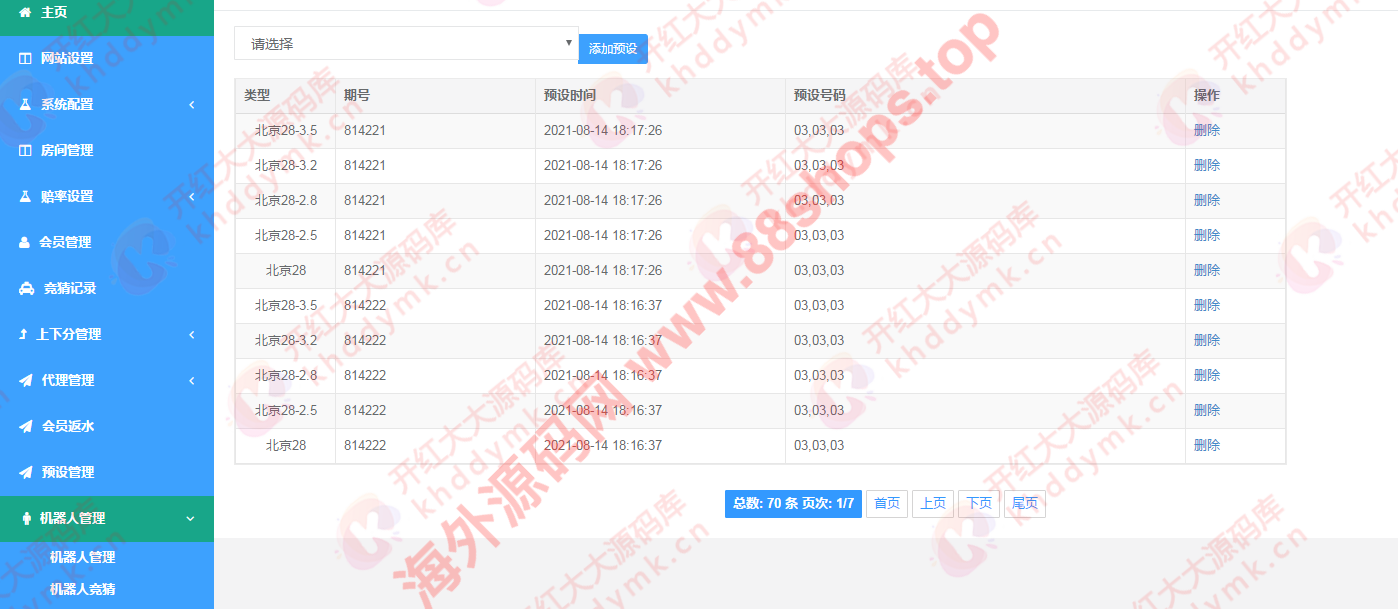Click the flask icon next to 系统配置
Image resolution: width=1398 pixels, height=609 pixels.
point(25,104)
